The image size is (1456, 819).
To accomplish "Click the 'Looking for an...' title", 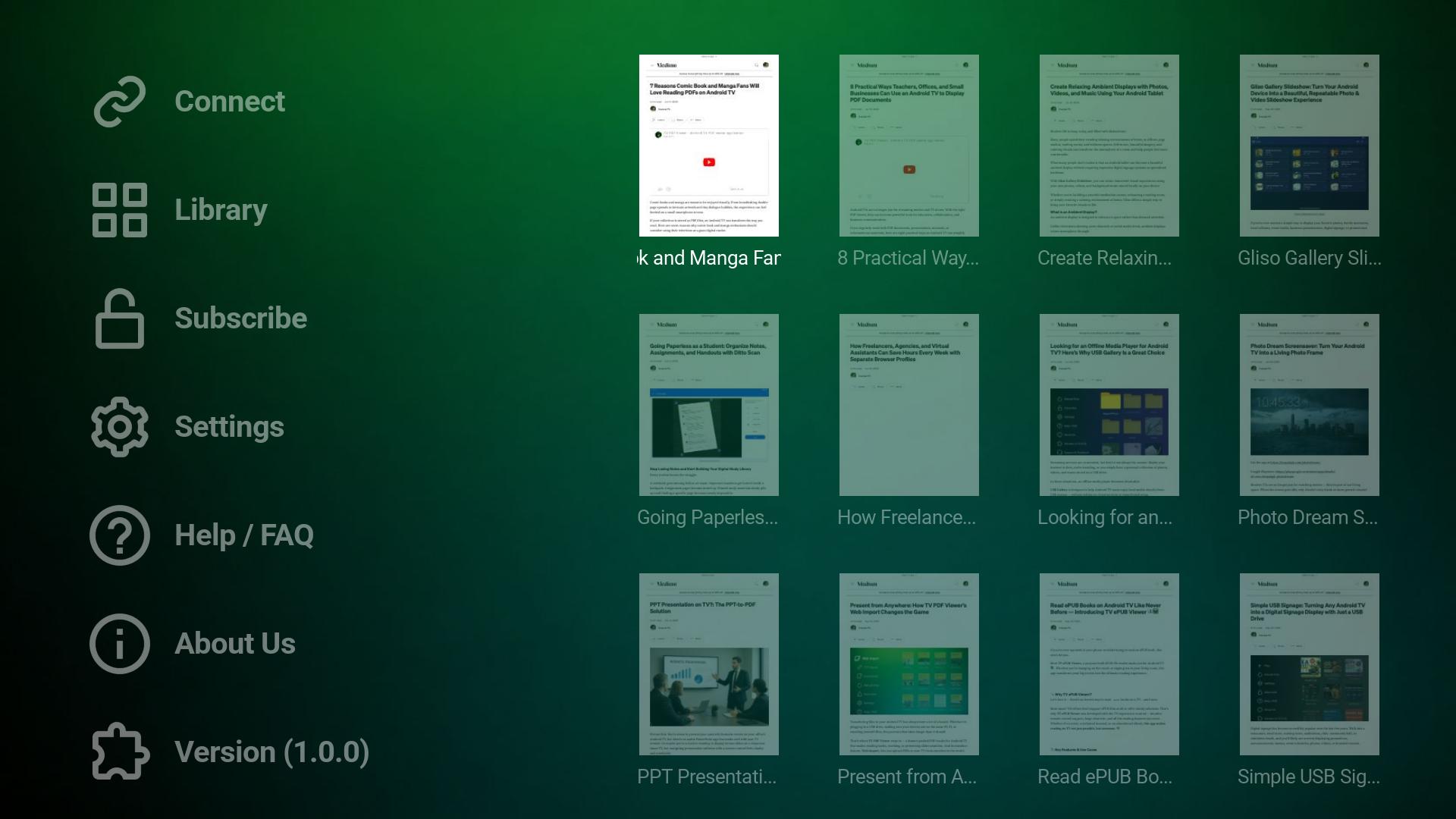I will coord(1105,518).
